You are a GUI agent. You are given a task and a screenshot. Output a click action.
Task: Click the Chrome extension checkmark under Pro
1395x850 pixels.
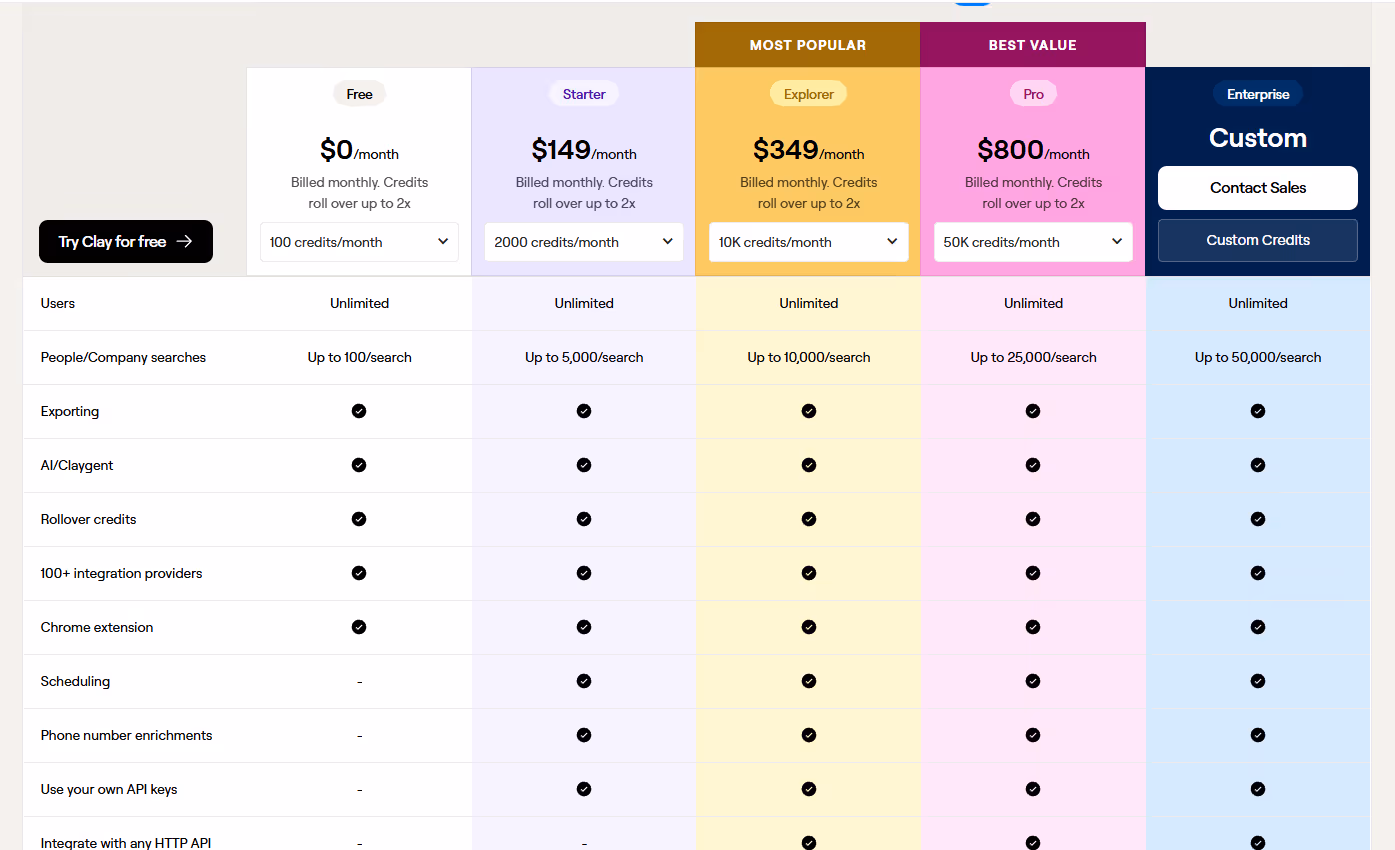(1033, 627)
